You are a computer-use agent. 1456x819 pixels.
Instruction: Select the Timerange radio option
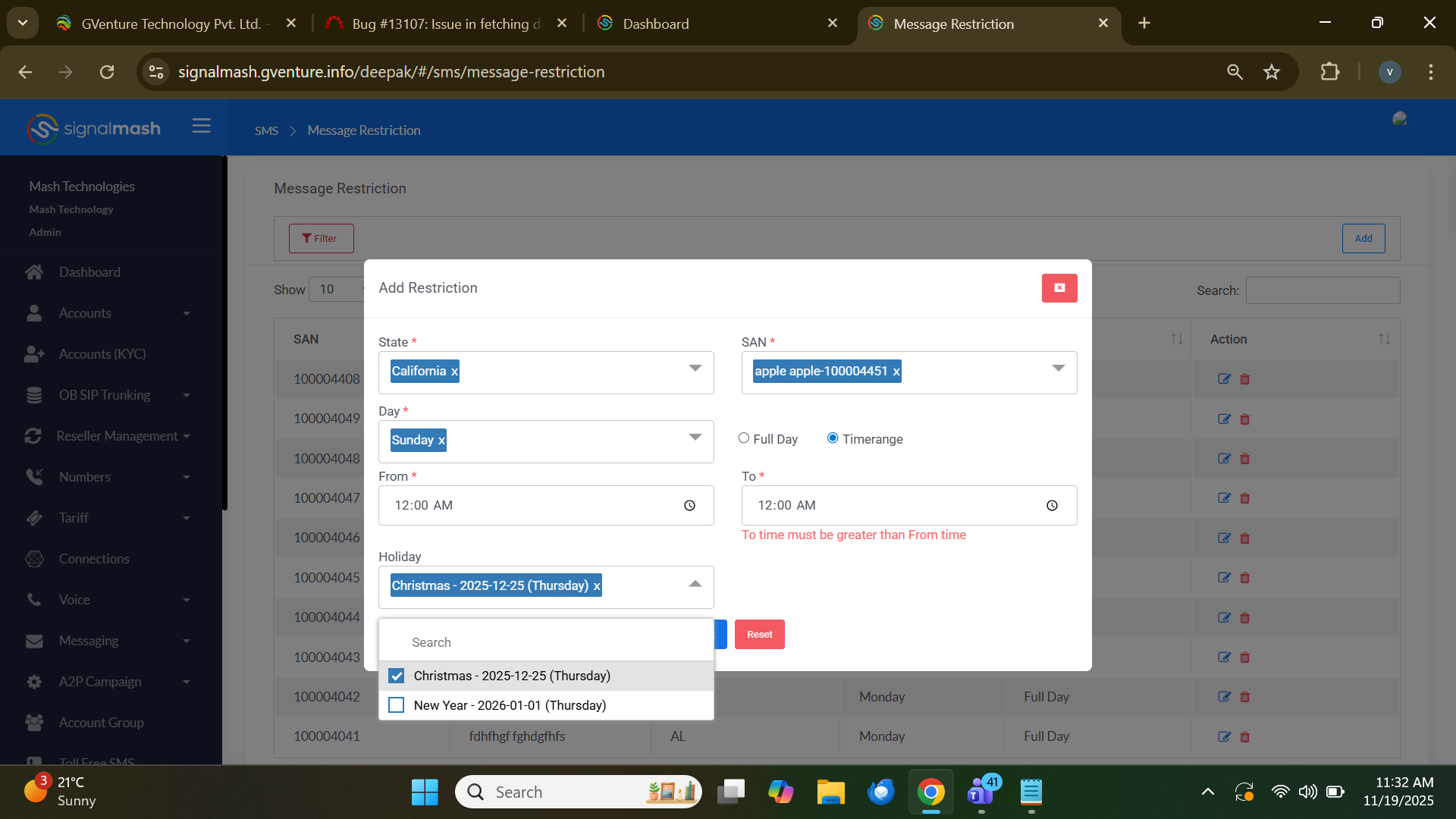click(833, 438)
